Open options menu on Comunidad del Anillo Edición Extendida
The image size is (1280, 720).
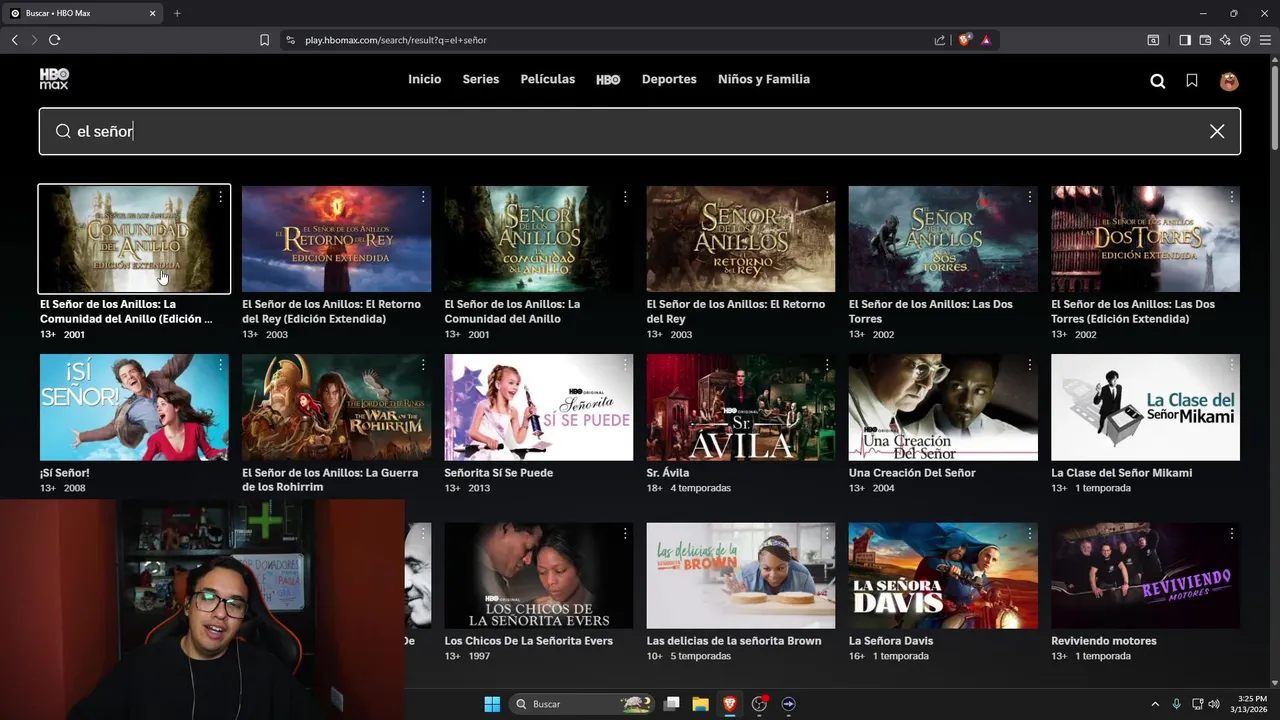[x=220, y=197]
